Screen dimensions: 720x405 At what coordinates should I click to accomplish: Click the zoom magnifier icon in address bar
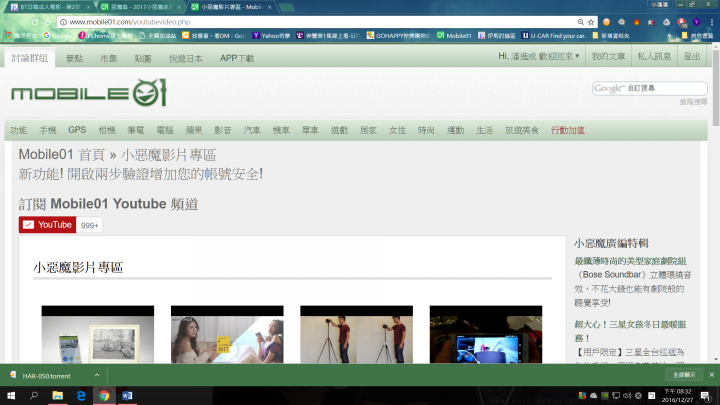[x=580, y=22]
